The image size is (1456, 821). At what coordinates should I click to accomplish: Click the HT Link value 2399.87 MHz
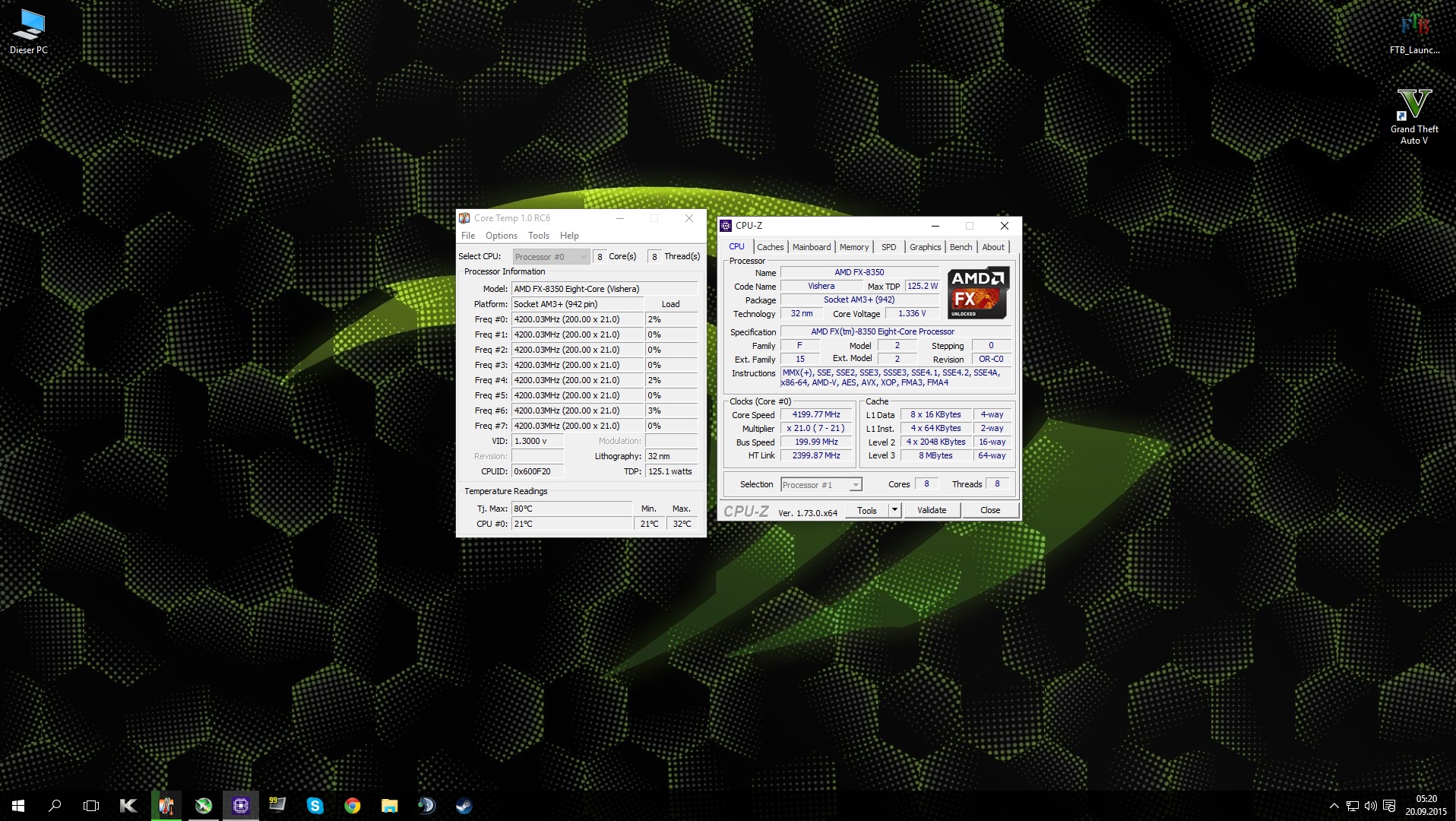coord(816,456)
